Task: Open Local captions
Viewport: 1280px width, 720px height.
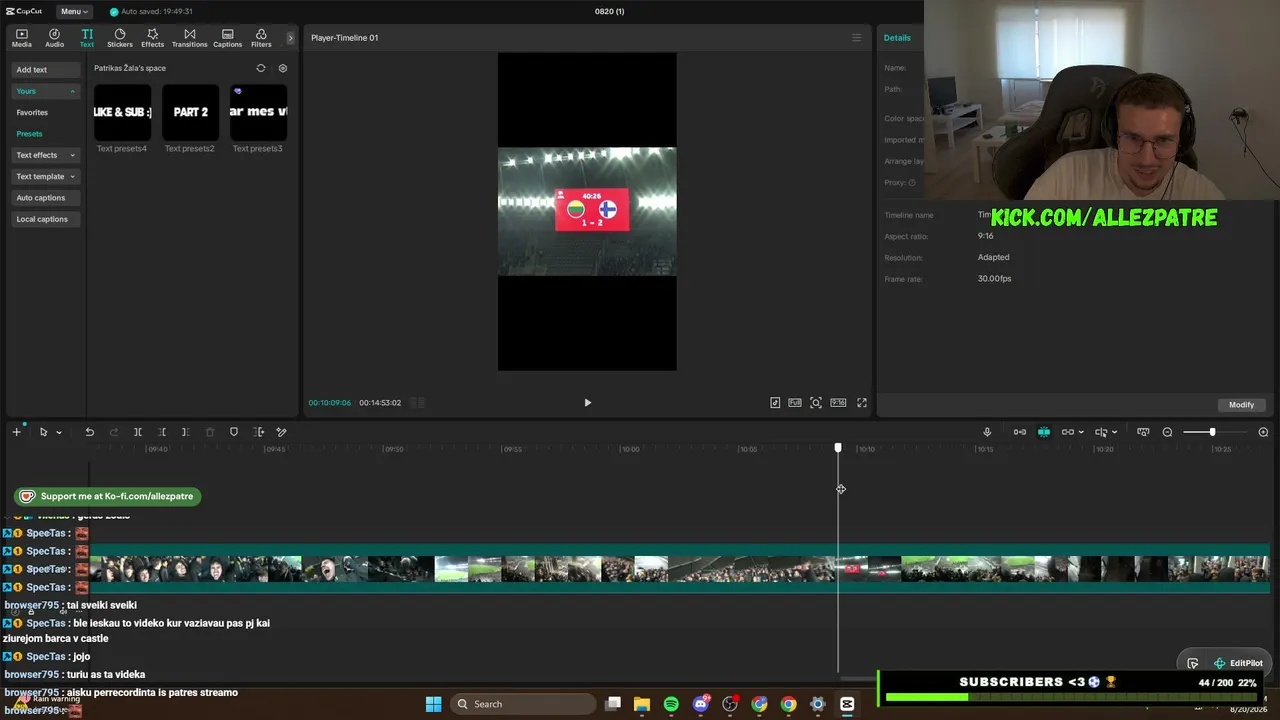Action: [46, 219]
